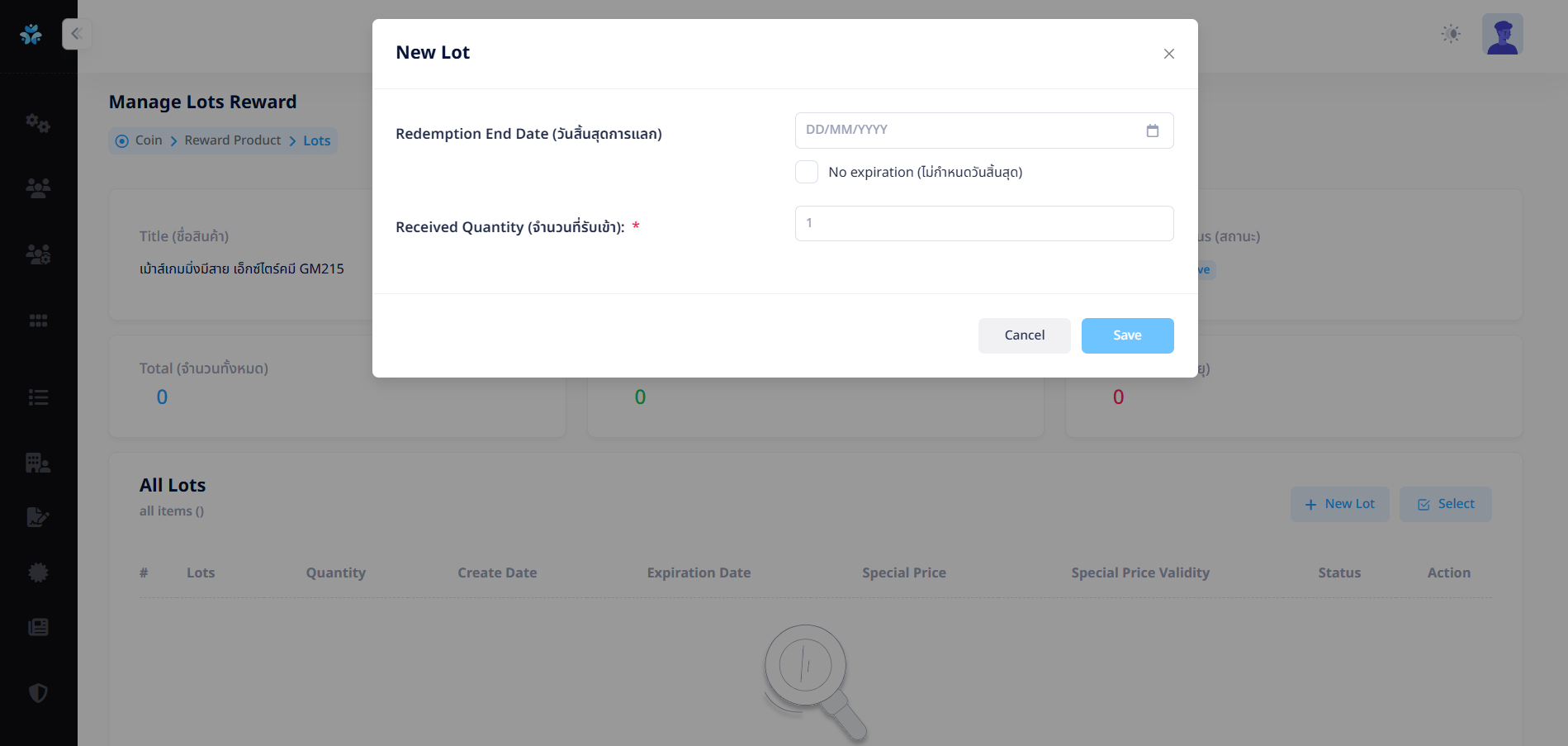Open the shield sidebar icon
Image resolution: width=1568 pixels, height=746 pixels.
(38, 692)
